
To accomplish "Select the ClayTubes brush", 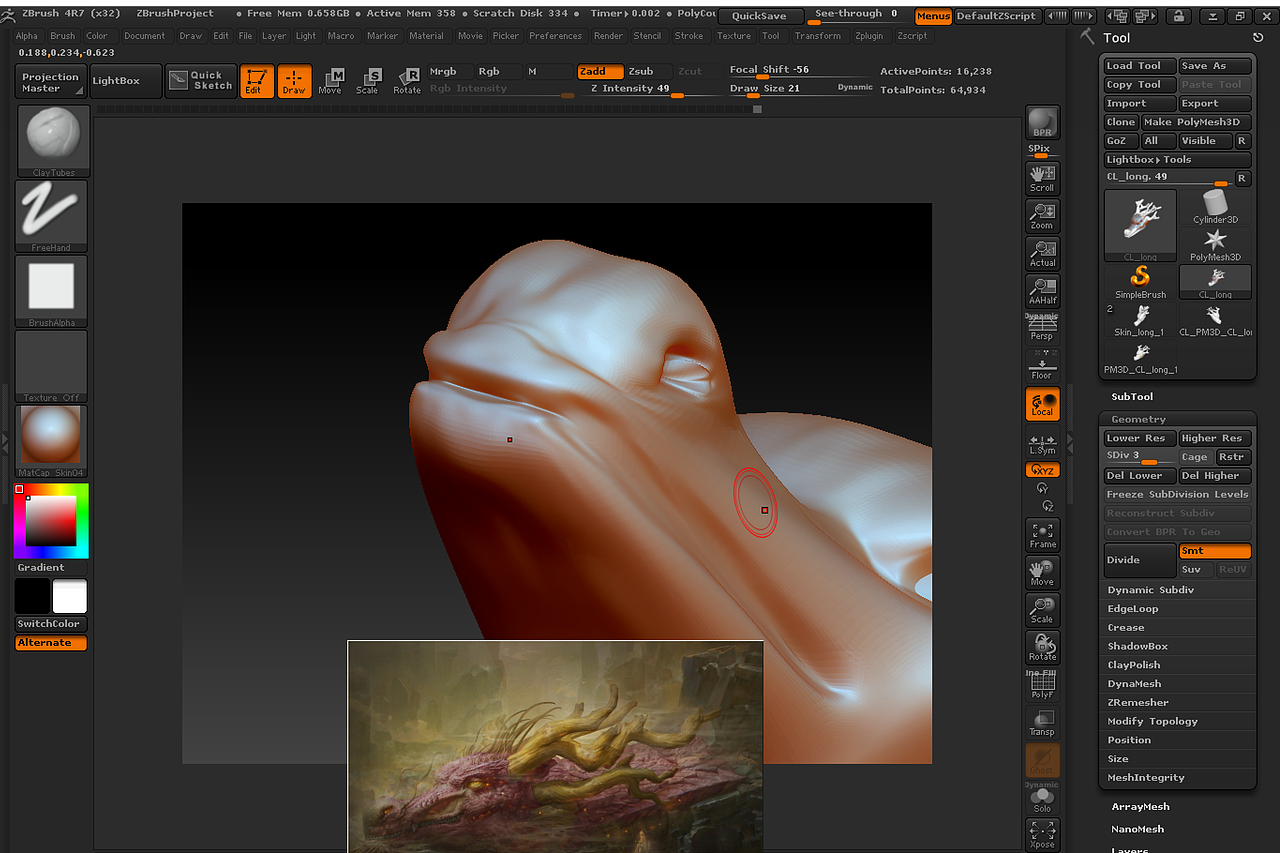I will [52, 138].
